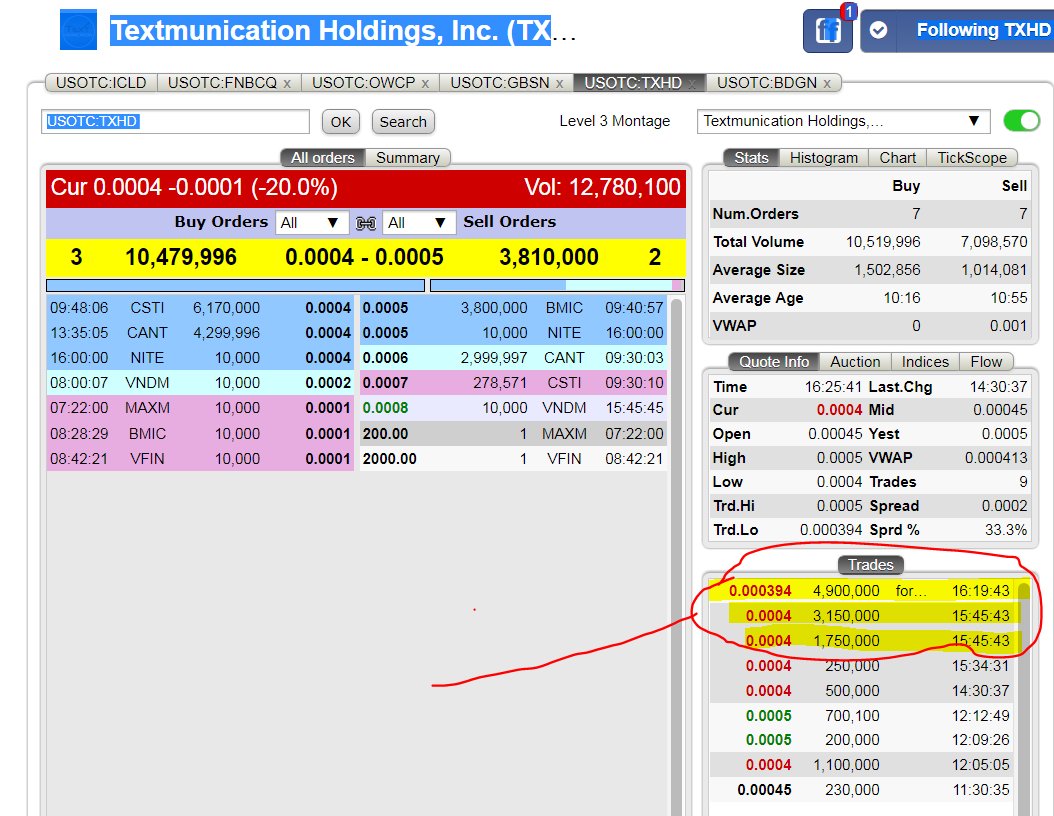Select the BMIC buy order at 08:28:29
Image resolution: width=1054 pixels, height=816 pixels.
tap(200, 434)
